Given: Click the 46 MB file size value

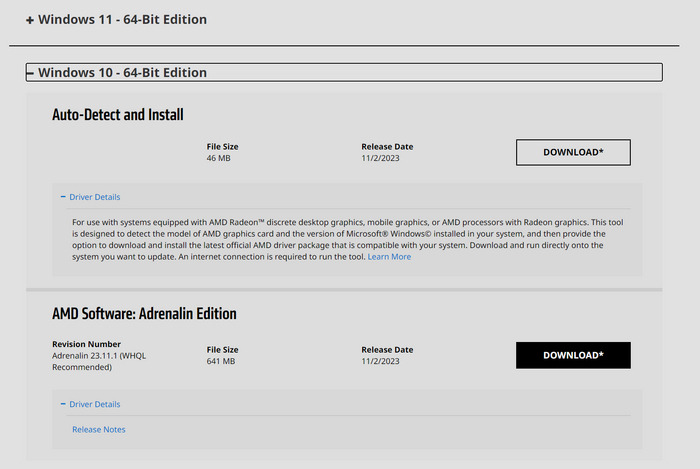Looking at the screenshot, I should coord(218,158).
